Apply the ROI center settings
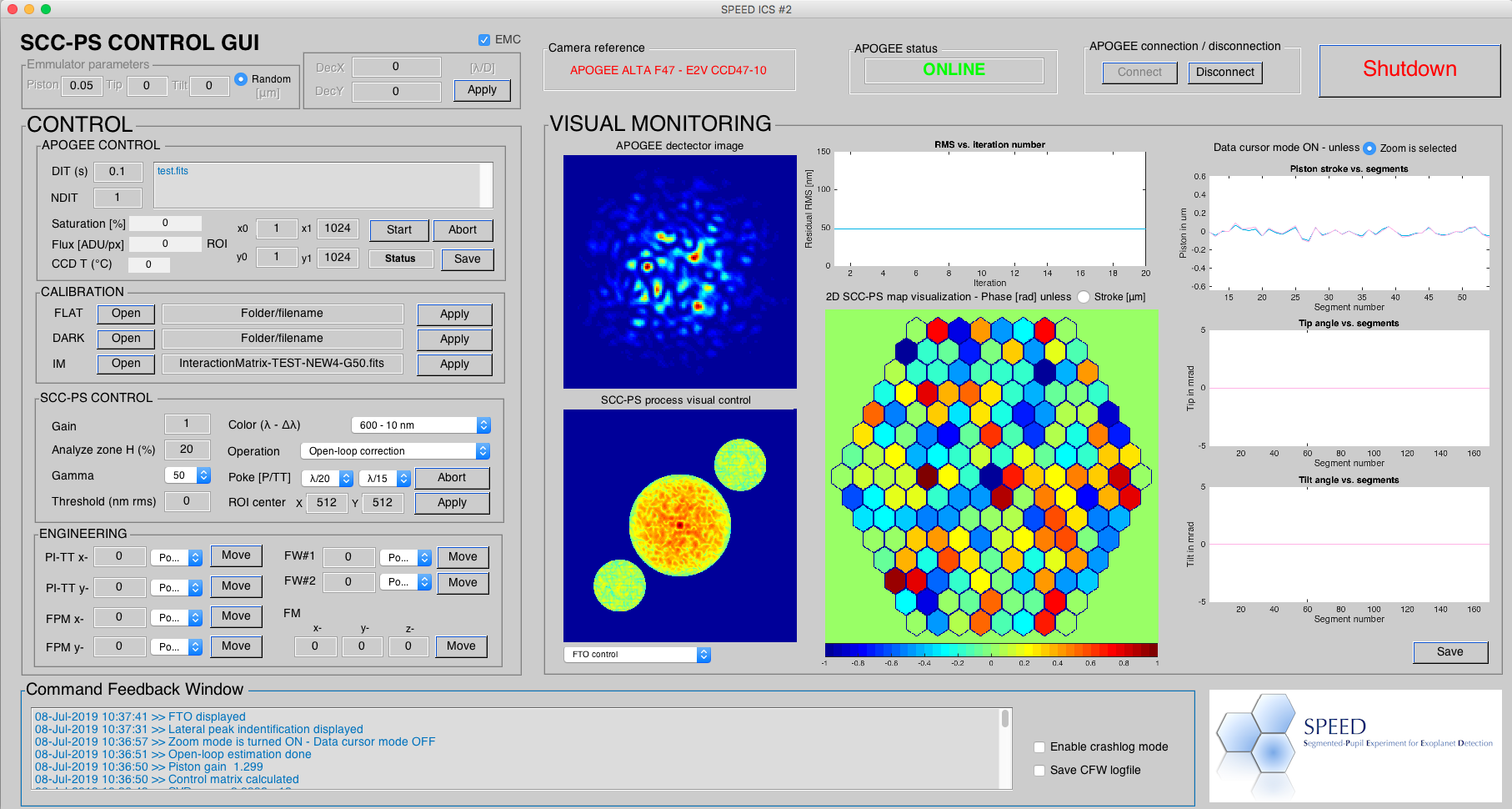 tap(452, 503)
